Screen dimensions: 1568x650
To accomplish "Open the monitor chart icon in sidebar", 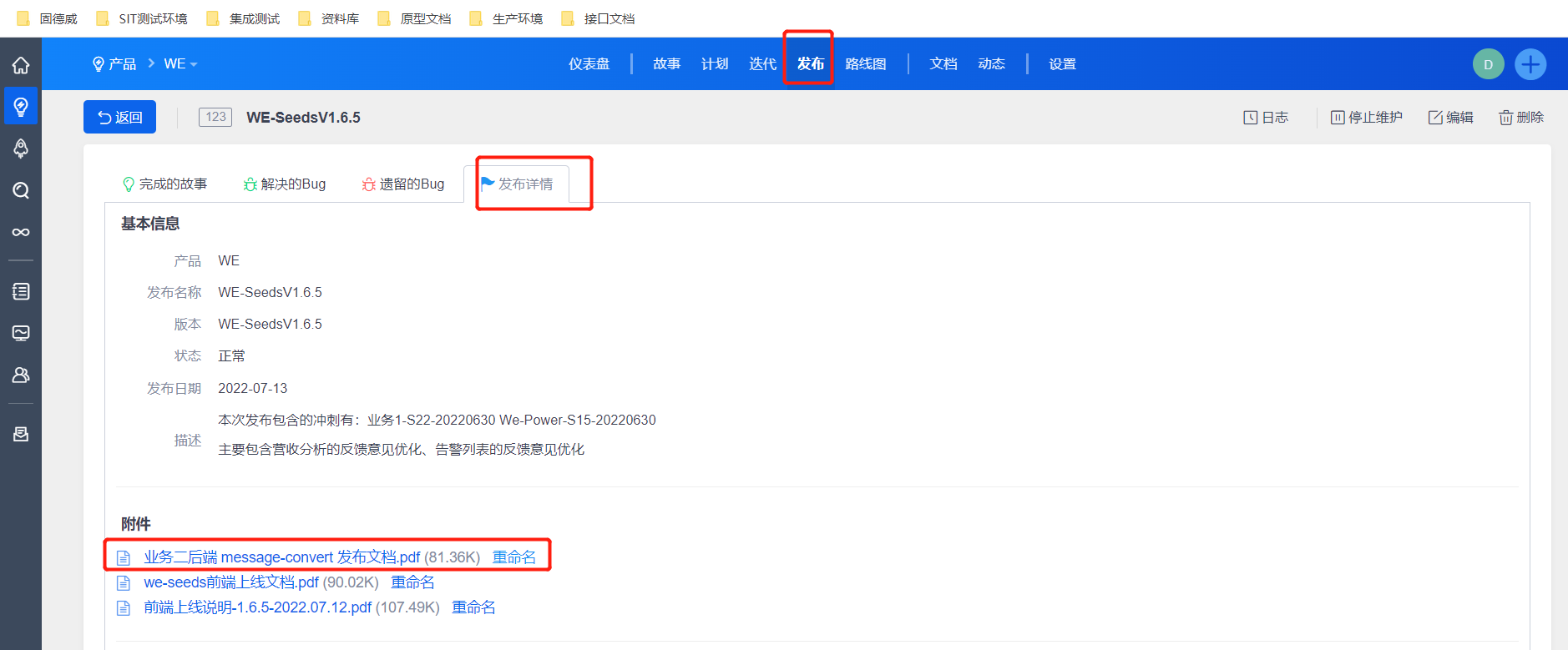I will point(21,333).
